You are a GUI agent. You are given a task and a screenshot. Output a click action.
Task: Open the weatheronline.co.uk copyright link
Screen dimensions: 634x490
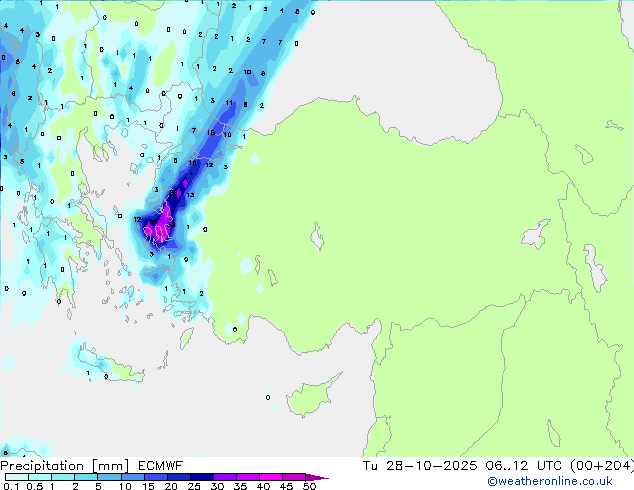pos(549,481)
